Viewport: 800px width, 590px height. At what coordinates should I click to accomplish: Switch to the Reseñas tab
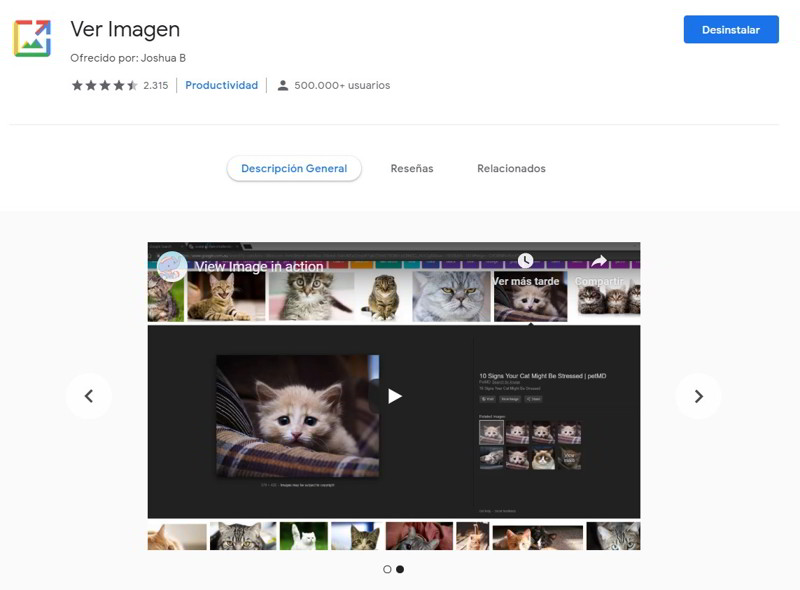(412, 169)
